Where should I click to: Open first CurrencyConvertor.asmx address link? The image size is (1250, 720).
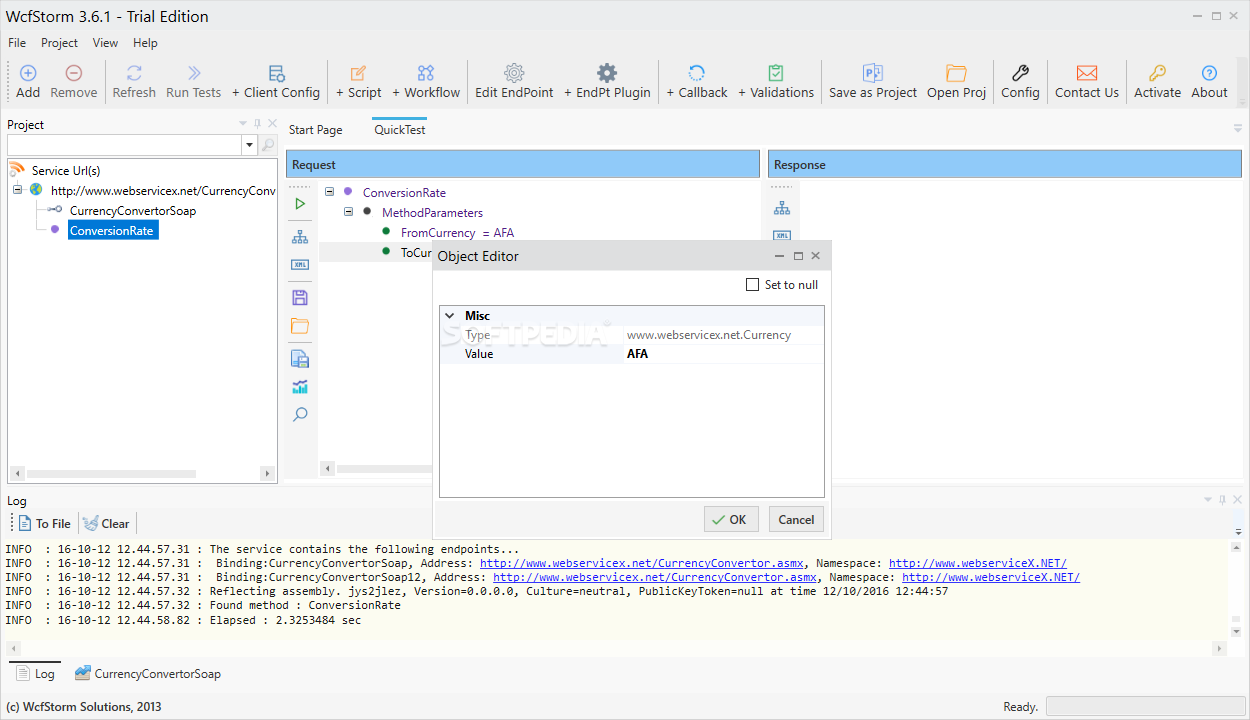click(x=641, y=563)
